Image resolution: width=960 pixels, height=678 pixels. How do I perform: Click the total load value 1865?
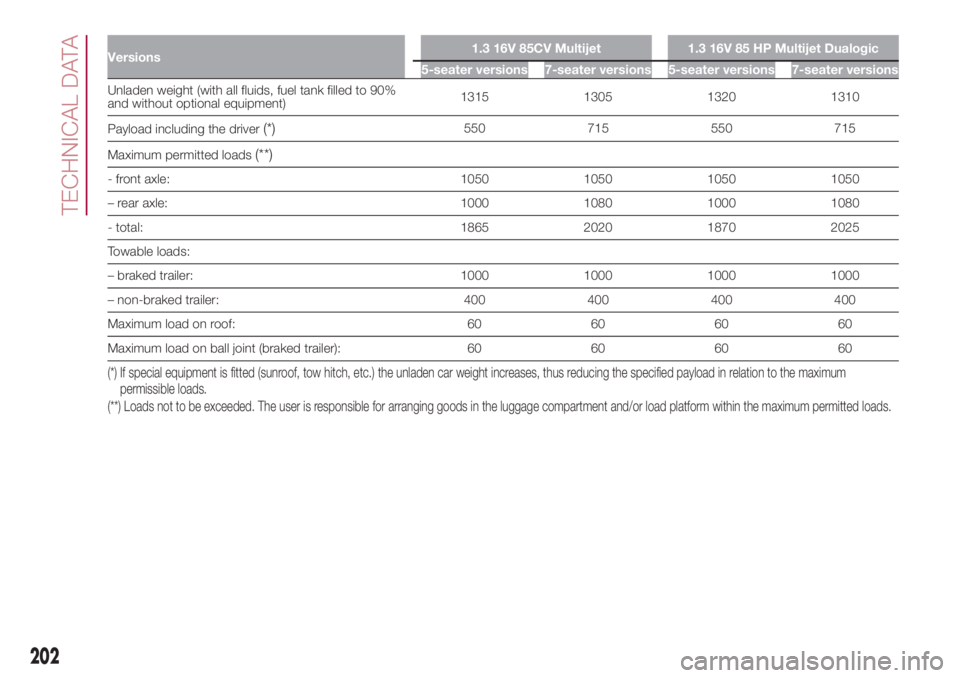(474, 227)
